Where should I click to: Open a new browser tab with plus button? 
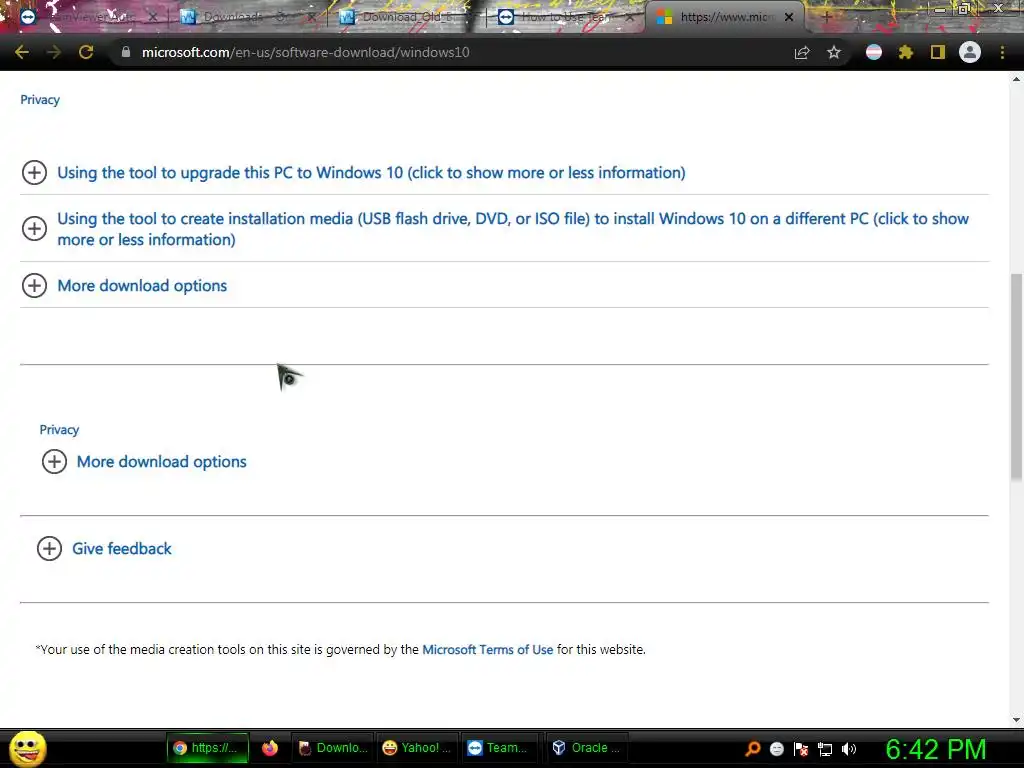825,17
